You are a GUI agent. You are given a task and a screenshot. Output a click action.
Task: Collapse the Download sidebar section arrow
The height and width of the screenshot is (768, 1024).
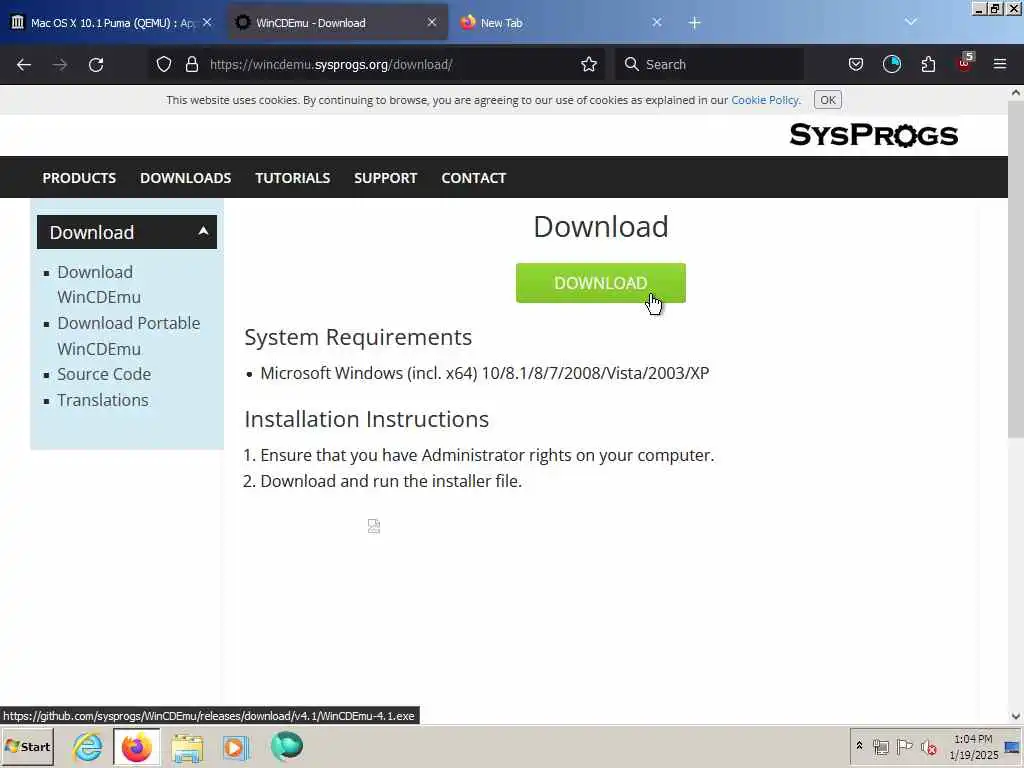pyautogui.click(x=203, y=231)
